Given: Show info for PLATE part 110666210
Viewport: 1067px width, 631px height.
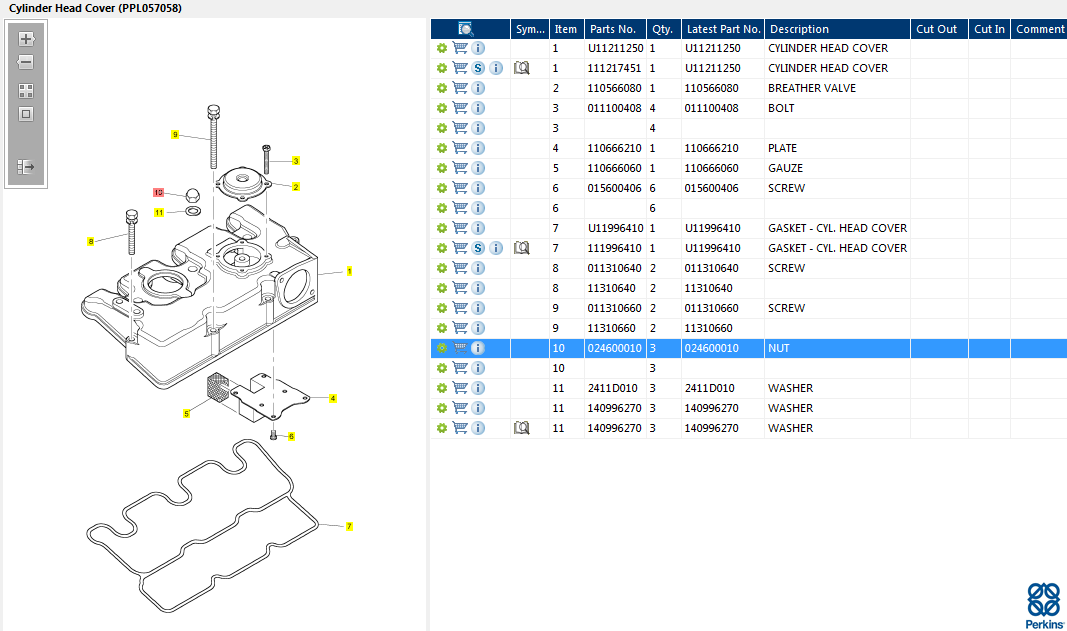Looking at the screenshot, I should [x=478, y=148].
